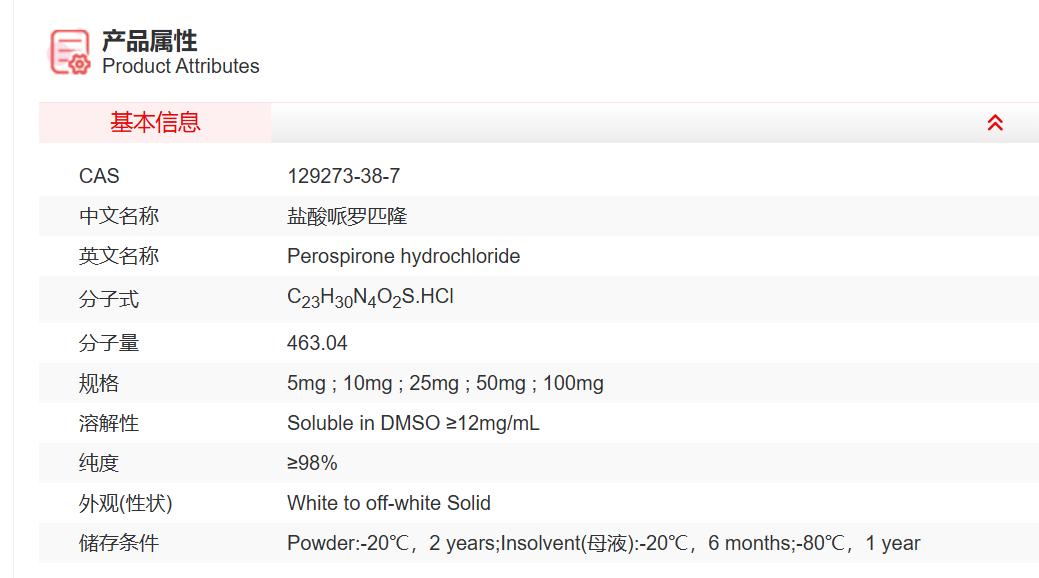Screen dimensions: 1039x578
Task: Click the 分子式 row label
Action: 109,299
